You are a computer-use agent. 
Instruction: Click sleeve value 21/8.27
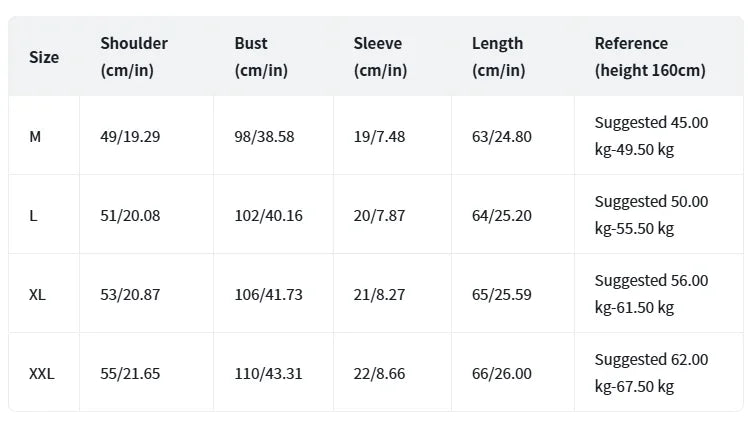click(379, 295)
